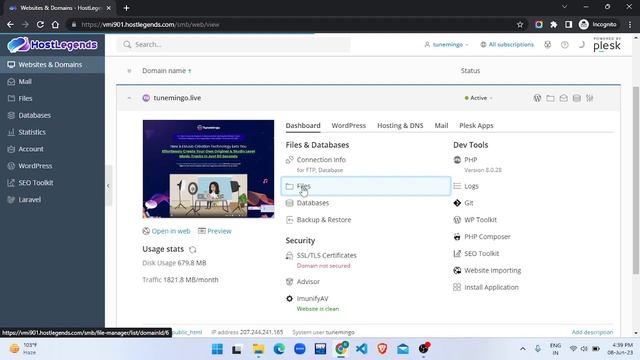
Task: Expand all domains toggle in table header
Action: pyautogui.click(x=129, y=71)
